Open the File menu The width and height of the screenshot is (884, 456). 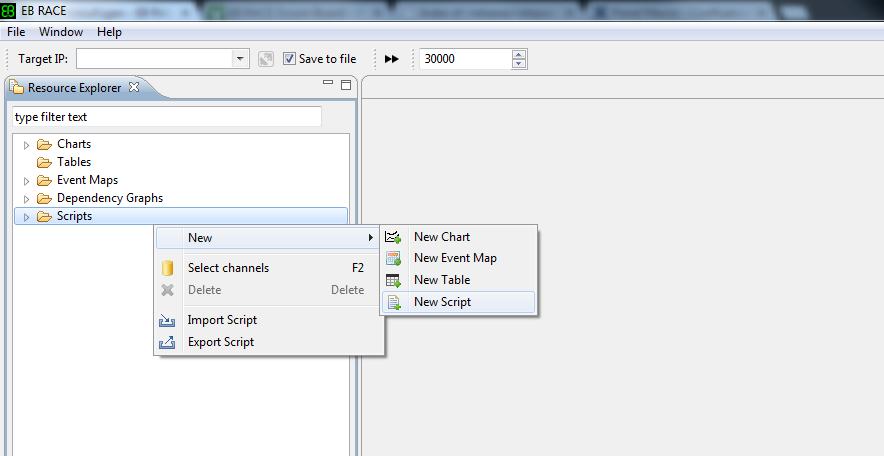[x=16, y=32]
